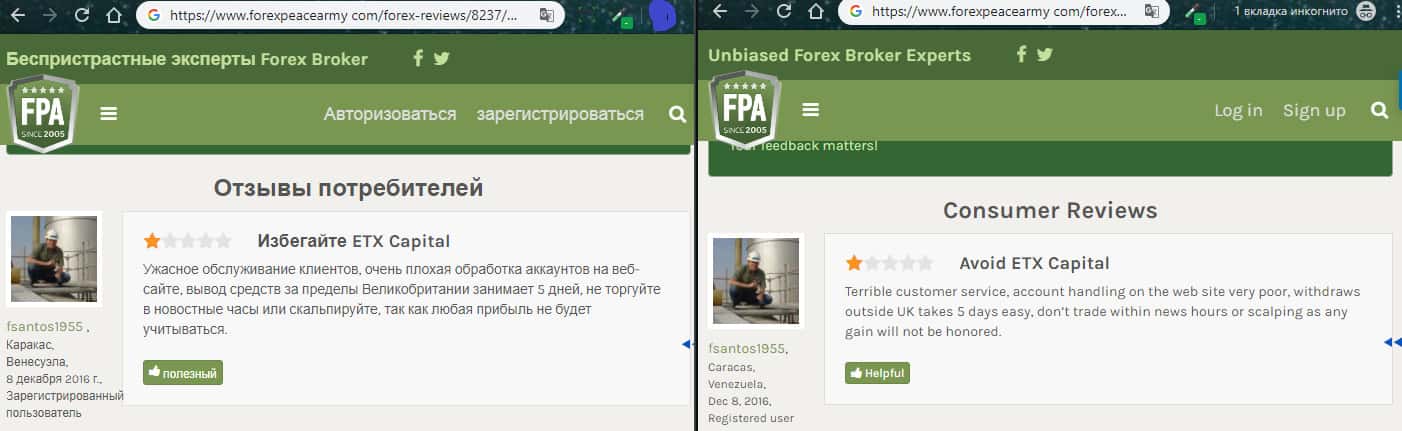Click incognito tab indicator icon
The image size is (1402, 431).
(1366, 12)
